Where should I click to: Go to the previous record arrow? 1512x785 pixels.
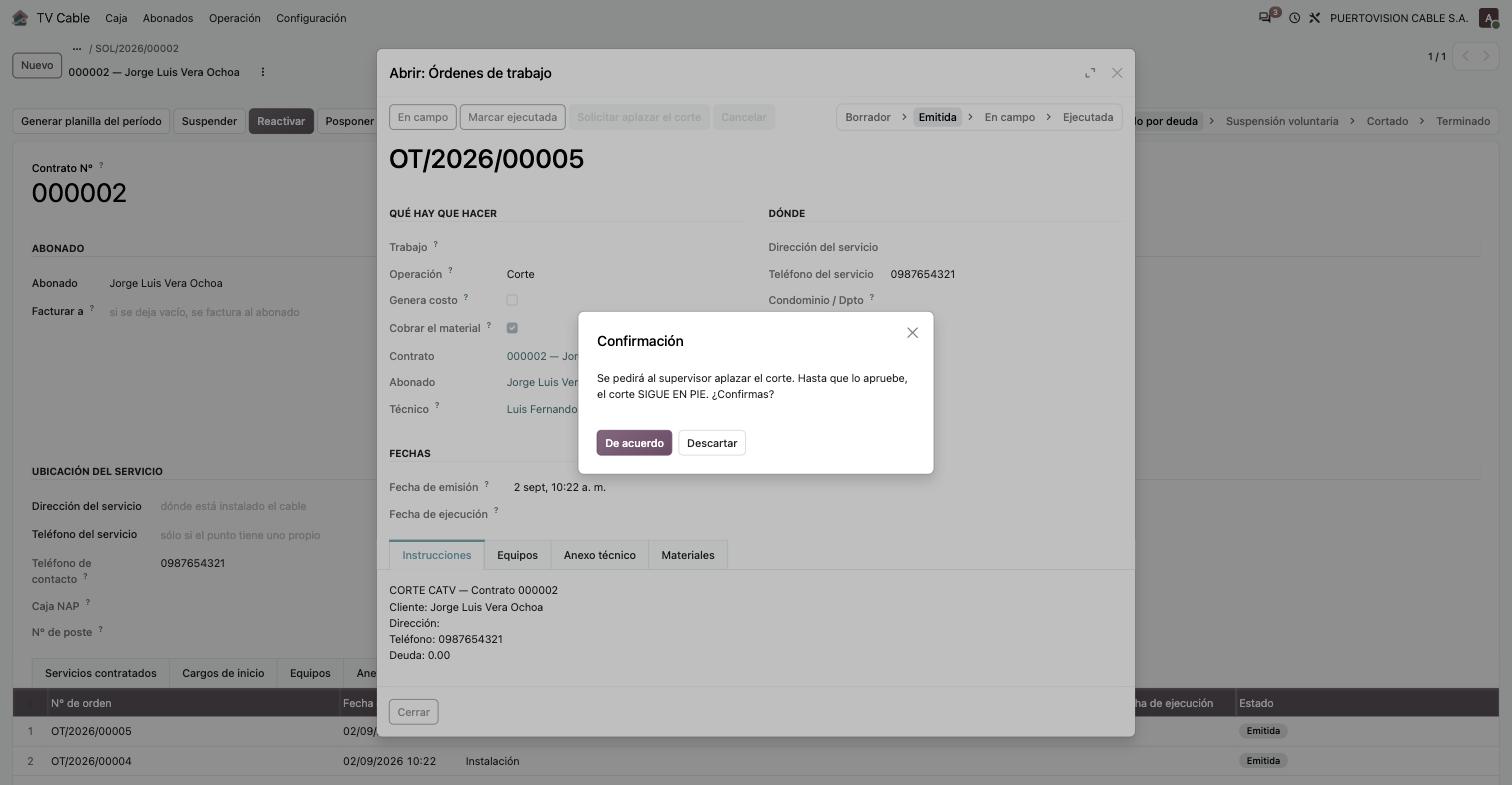click(x=1465, y=56)
